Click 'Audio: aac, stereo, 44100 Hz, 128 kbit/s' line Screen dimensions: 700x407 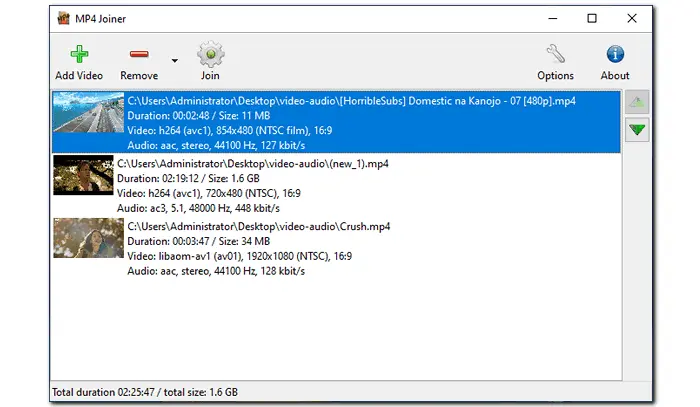[x=216, y=271]
